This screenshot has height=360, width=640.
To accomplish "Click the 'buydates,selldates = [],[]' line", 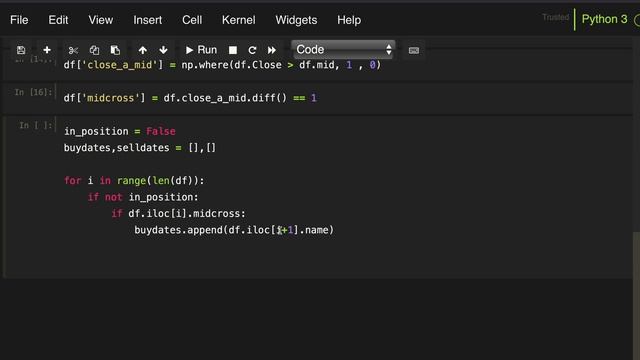I will pos(140,148).
